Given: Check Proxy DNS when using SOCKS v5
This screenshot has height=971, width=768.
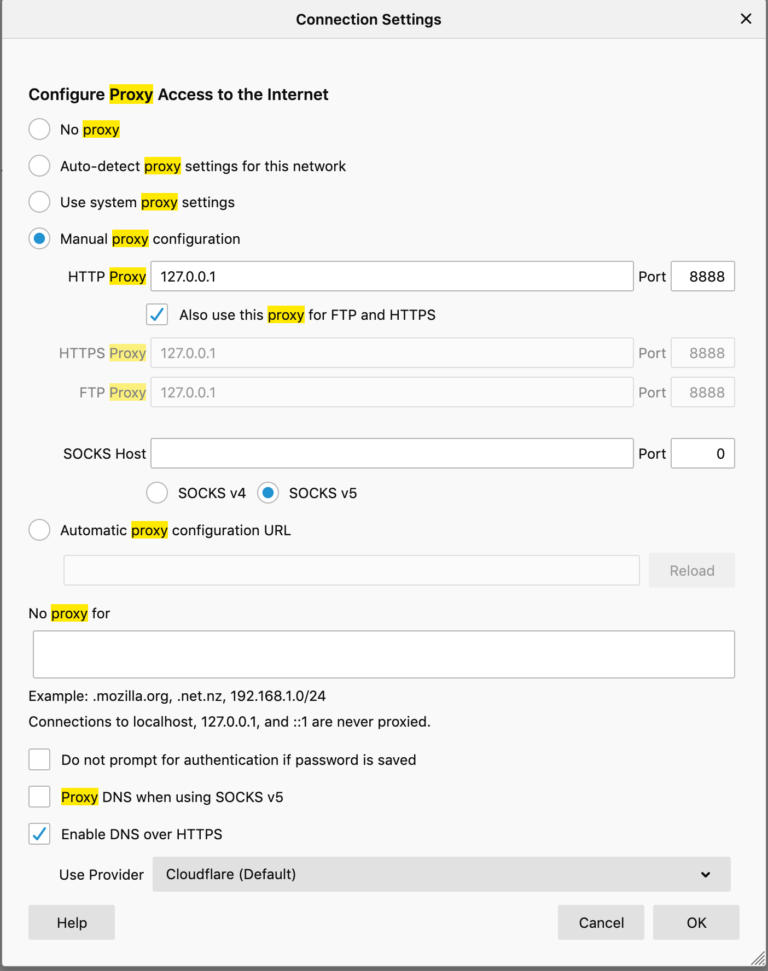Looking at the screenshot, I should point(39,796).
